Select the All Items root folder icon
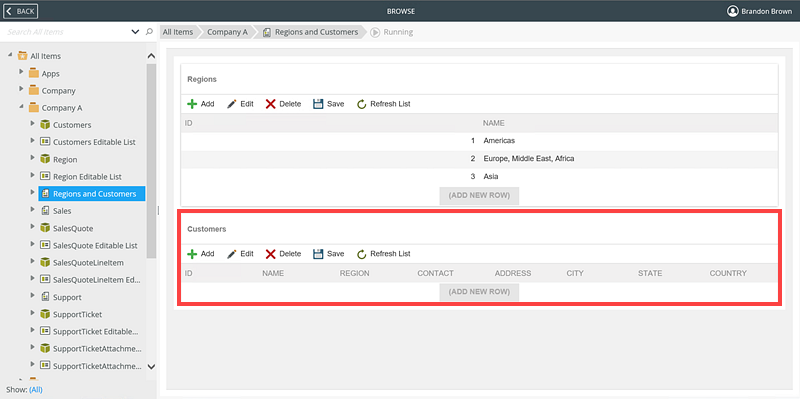 [22, 56]
